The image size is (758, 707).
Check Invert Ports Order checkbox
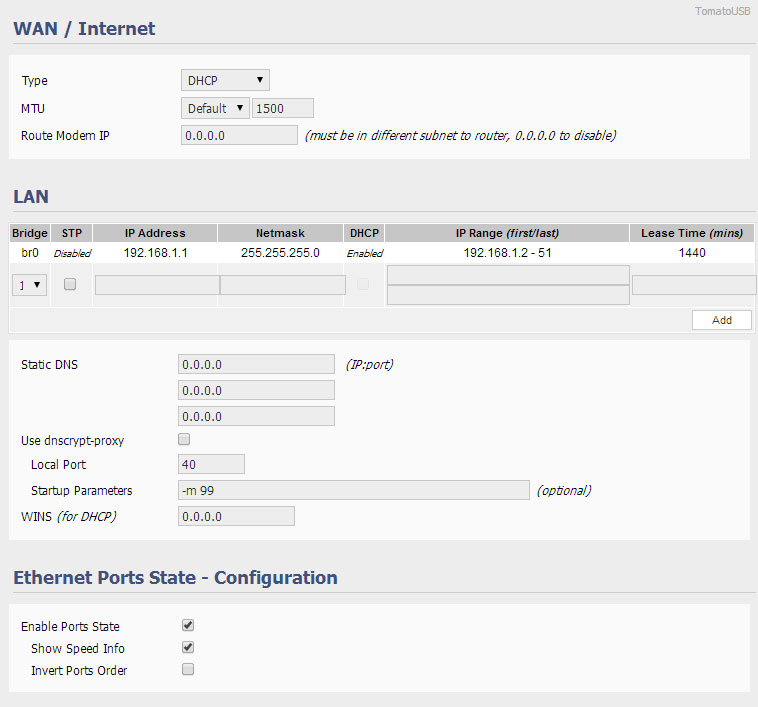(188, 669)
